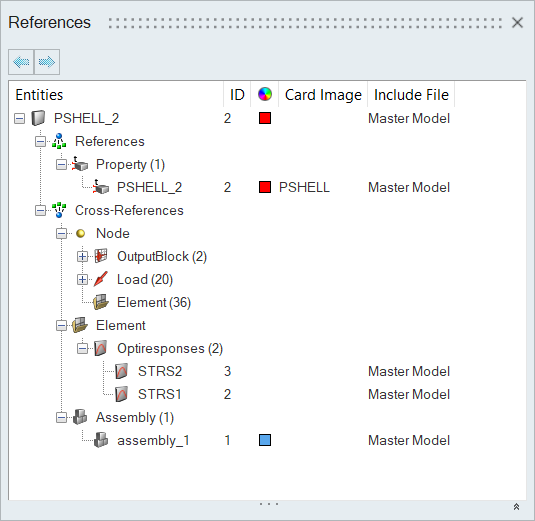Expand the OutputBlock (2) node
535x521 pixels.
click(x=82, y=256)
